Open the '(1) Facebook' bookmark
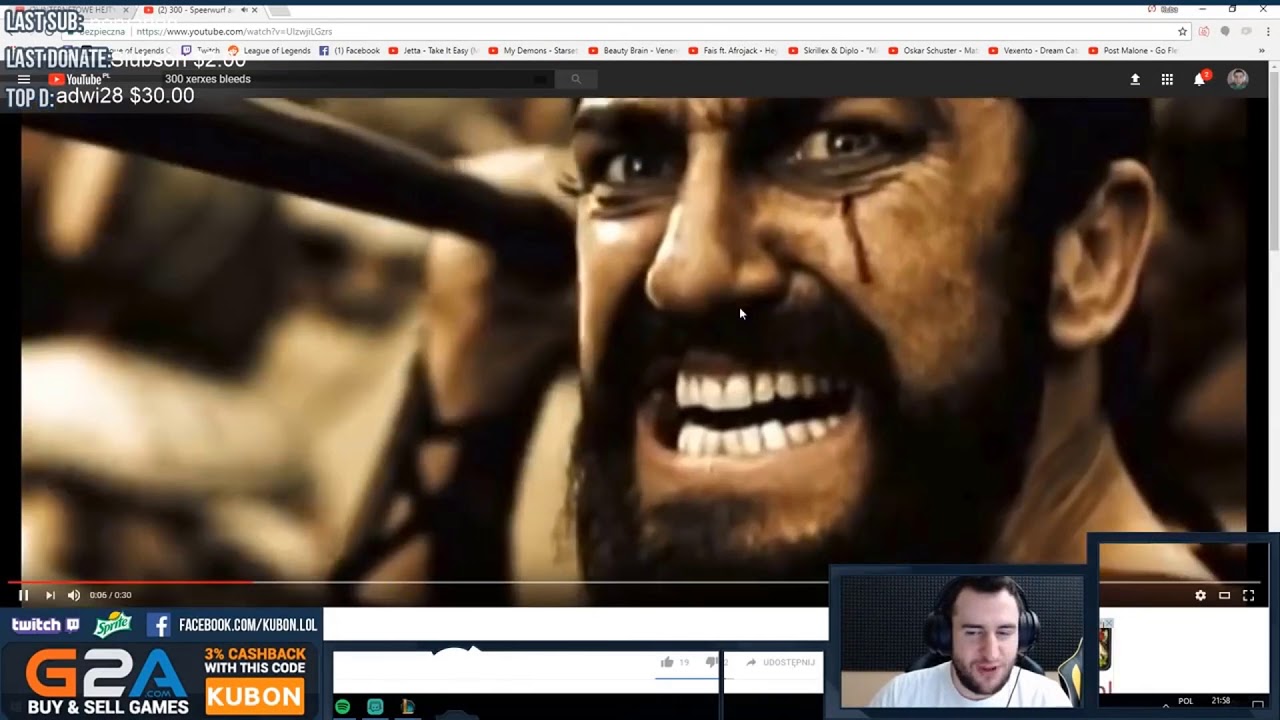Image resolution: width=1280 pixels, height=720 pixels. (350, 50)
